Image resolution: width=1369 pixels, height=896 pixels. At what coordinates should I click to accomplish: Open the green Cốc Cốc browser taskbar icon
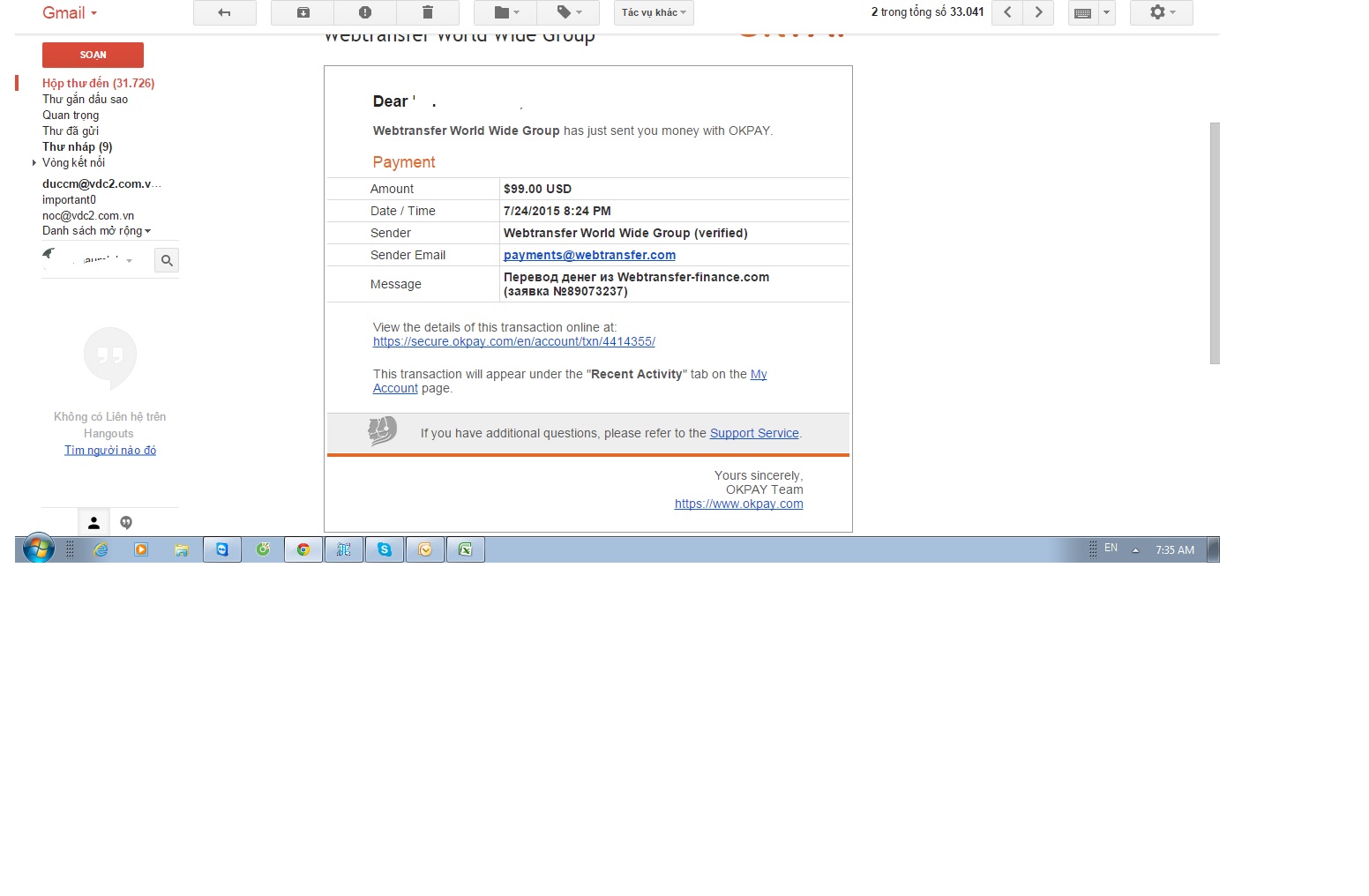click(263, 549)
